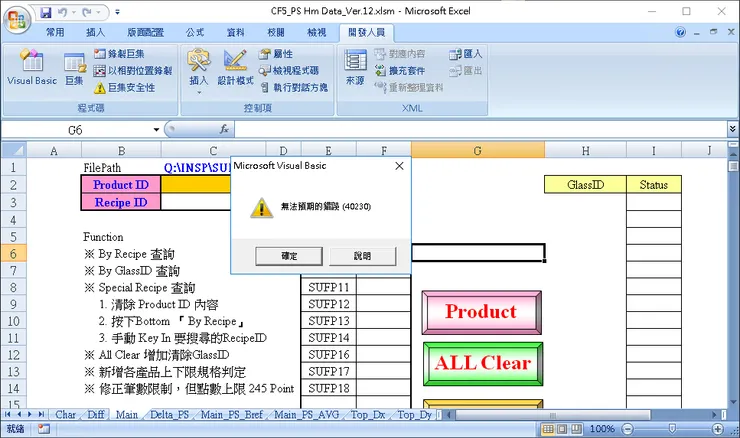Switch to the 資料 ribbon tab
The height and width of the screenshot is (438, 740).
click(x=235, y=32)
